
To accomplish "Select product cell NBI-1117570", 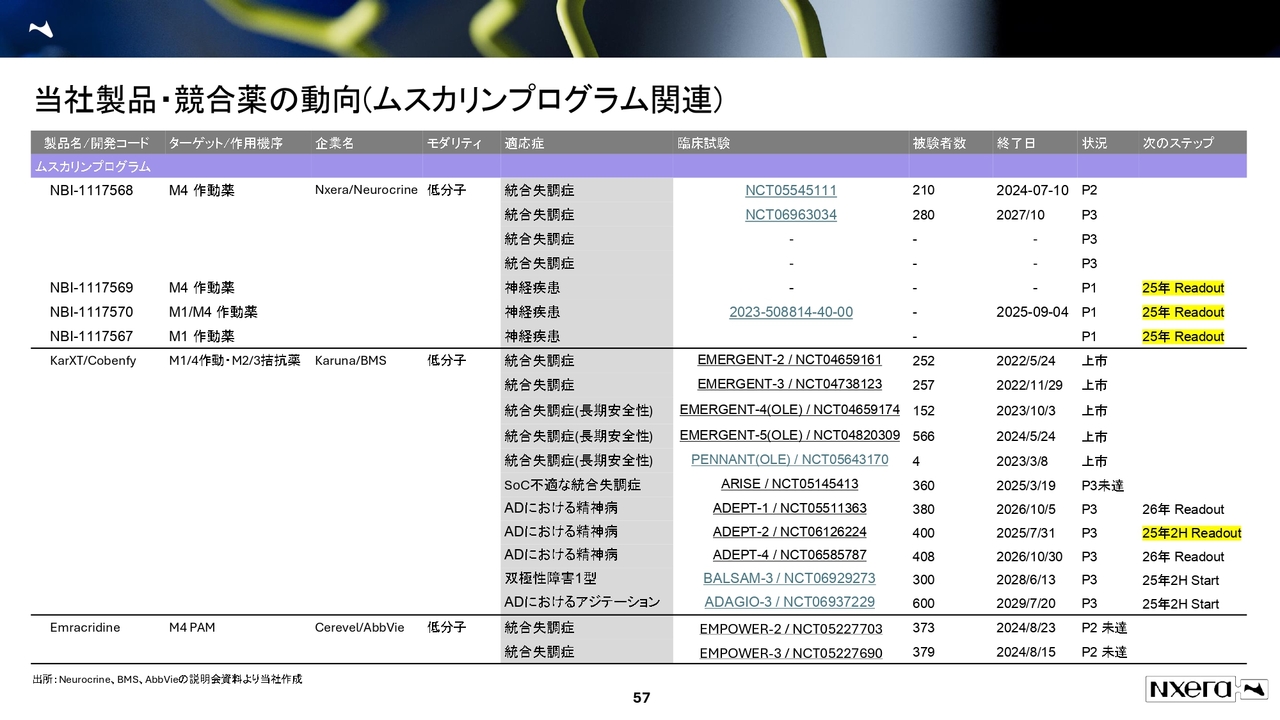I will coord(91,312).
